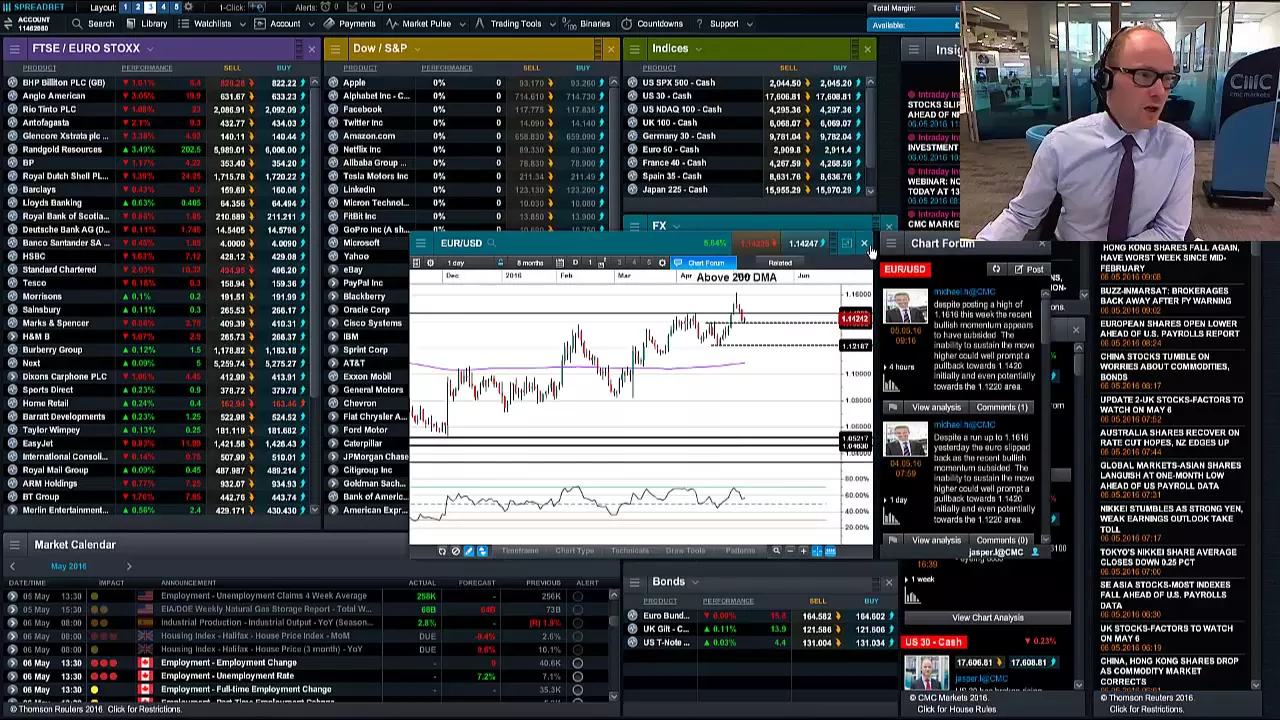Open the Patterns chart menu

(740, 551)
